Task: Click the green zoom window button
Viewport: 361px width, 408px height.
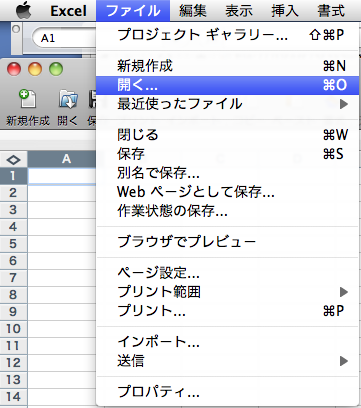Action: pyautogui.click(x=56, y=69)
